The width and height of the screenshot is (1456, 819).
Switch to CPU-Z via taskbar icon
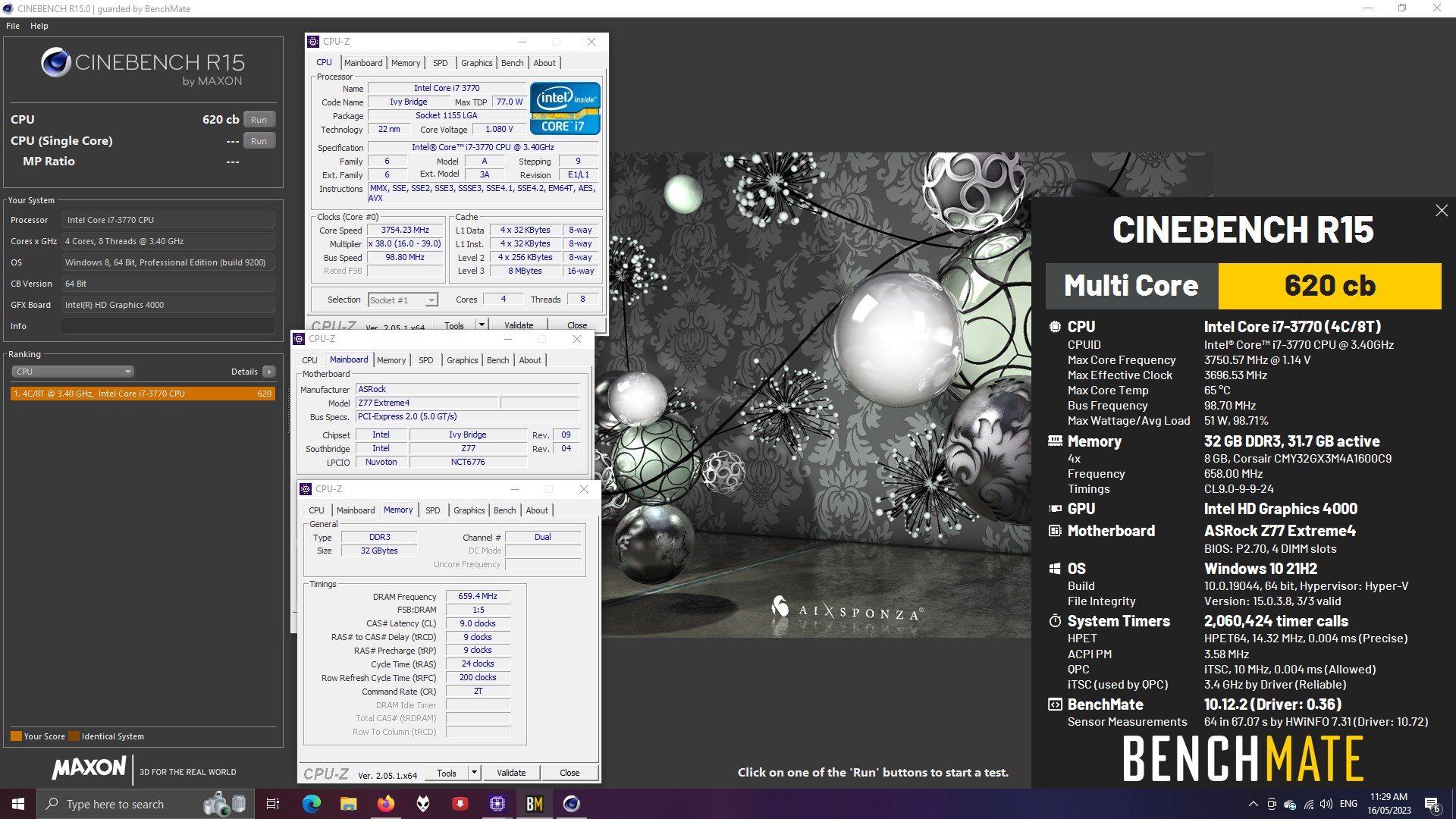(x=497, y=804)
